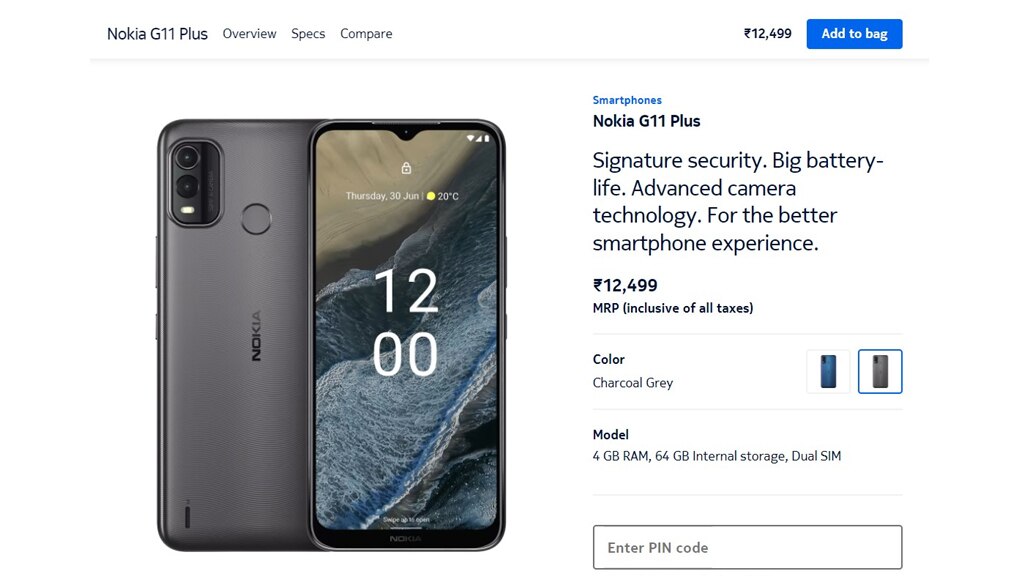This screenshot has height=576, width=1024.
Task: Click the rear camera module image
Action: click(x=195, y=184)
